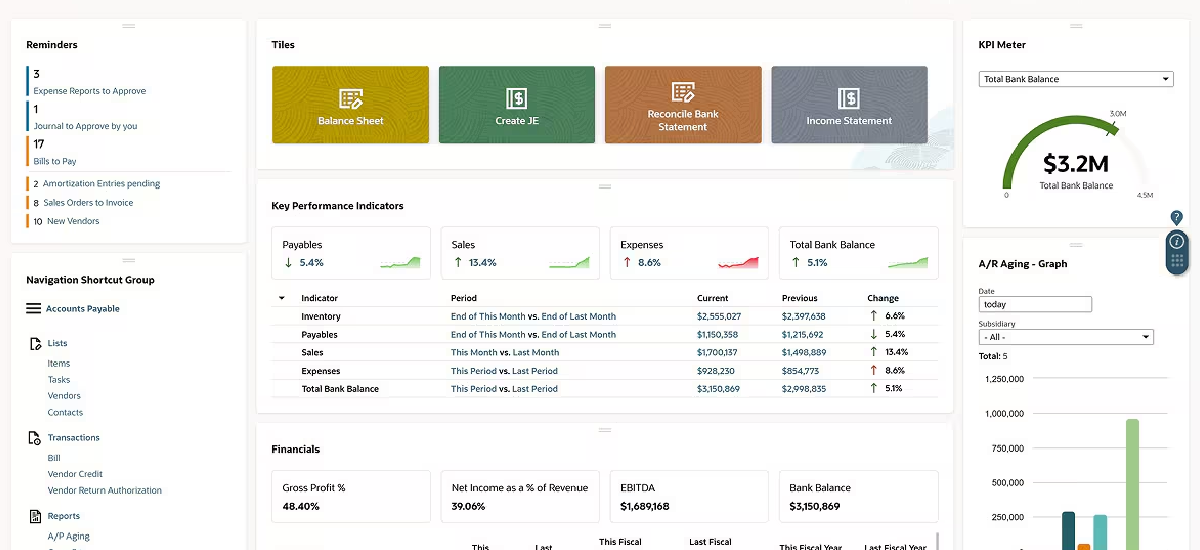Click the Payables trend sparkline

coord(400,262)
